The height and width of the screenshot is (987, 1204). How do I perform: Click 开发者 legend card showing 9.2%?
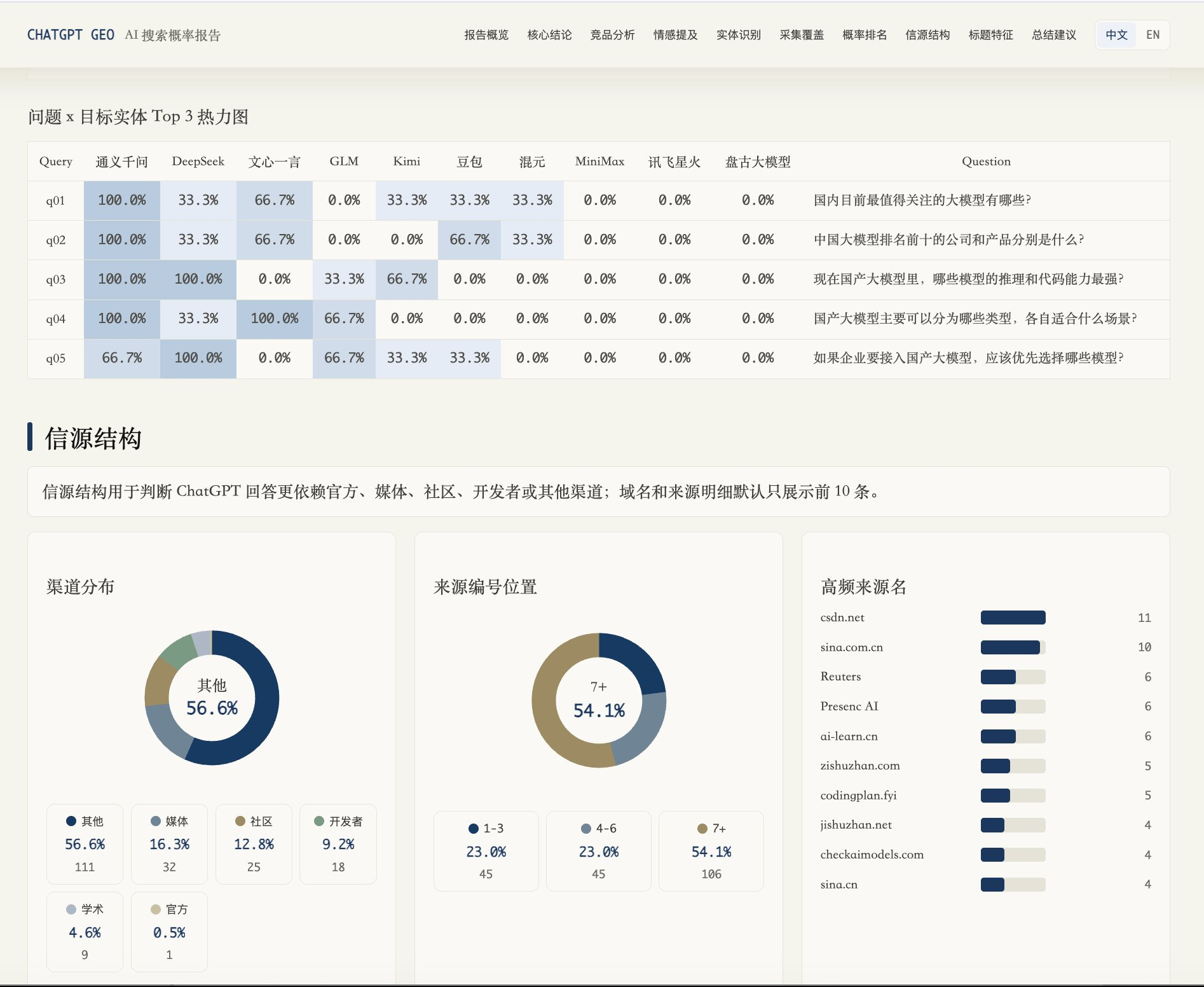tap(338, 844)
